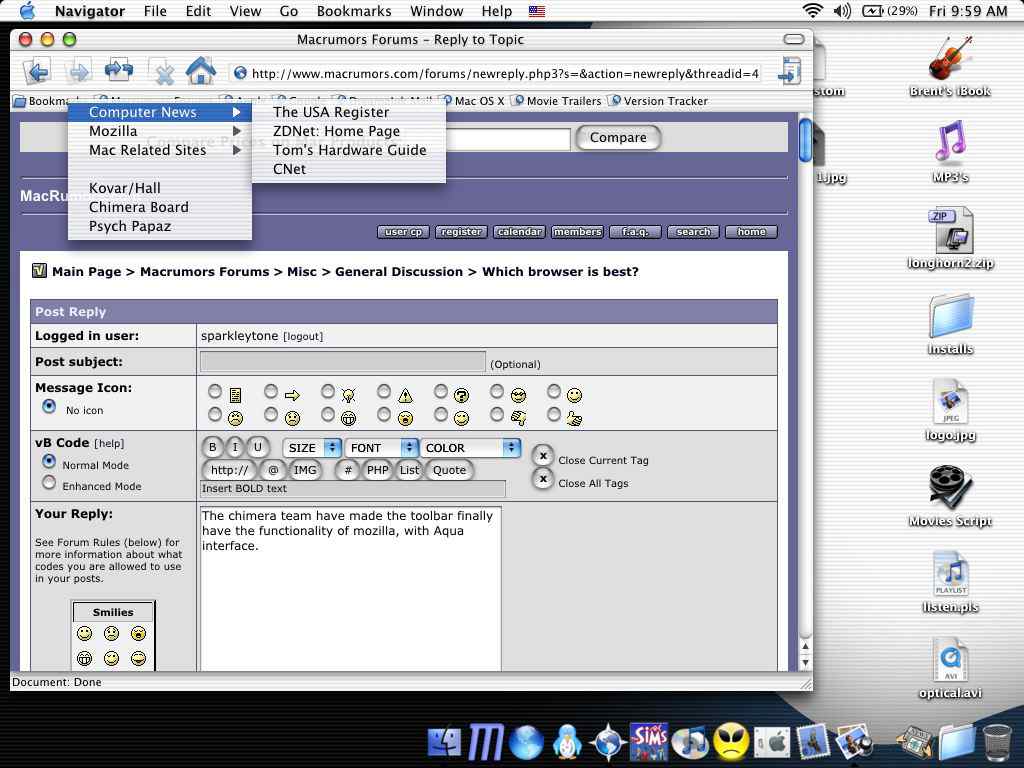Click the Forward arrow in browser toolbar
1024x768 pixels.
(79, 71)
